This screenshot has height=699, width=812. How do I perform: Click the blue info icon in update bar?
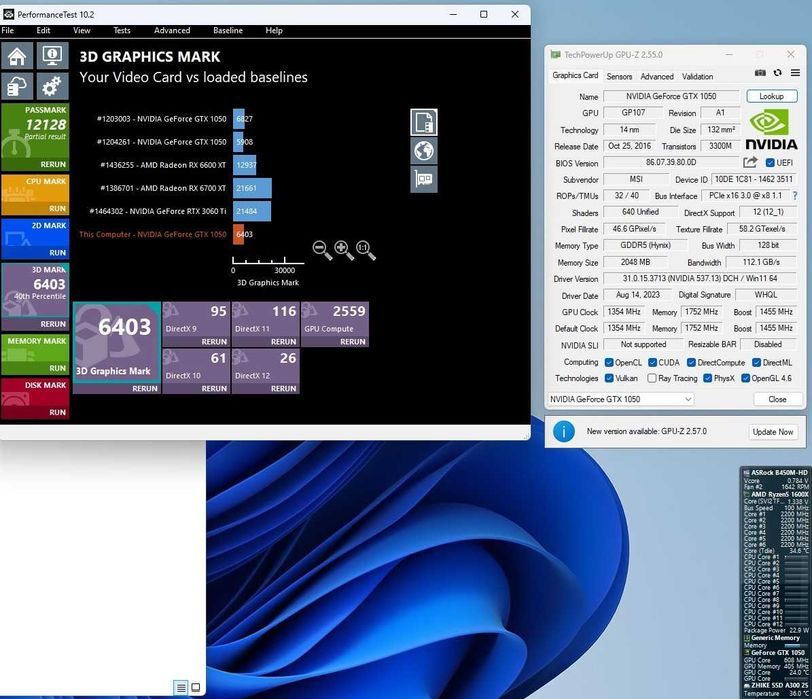(563, 431)
